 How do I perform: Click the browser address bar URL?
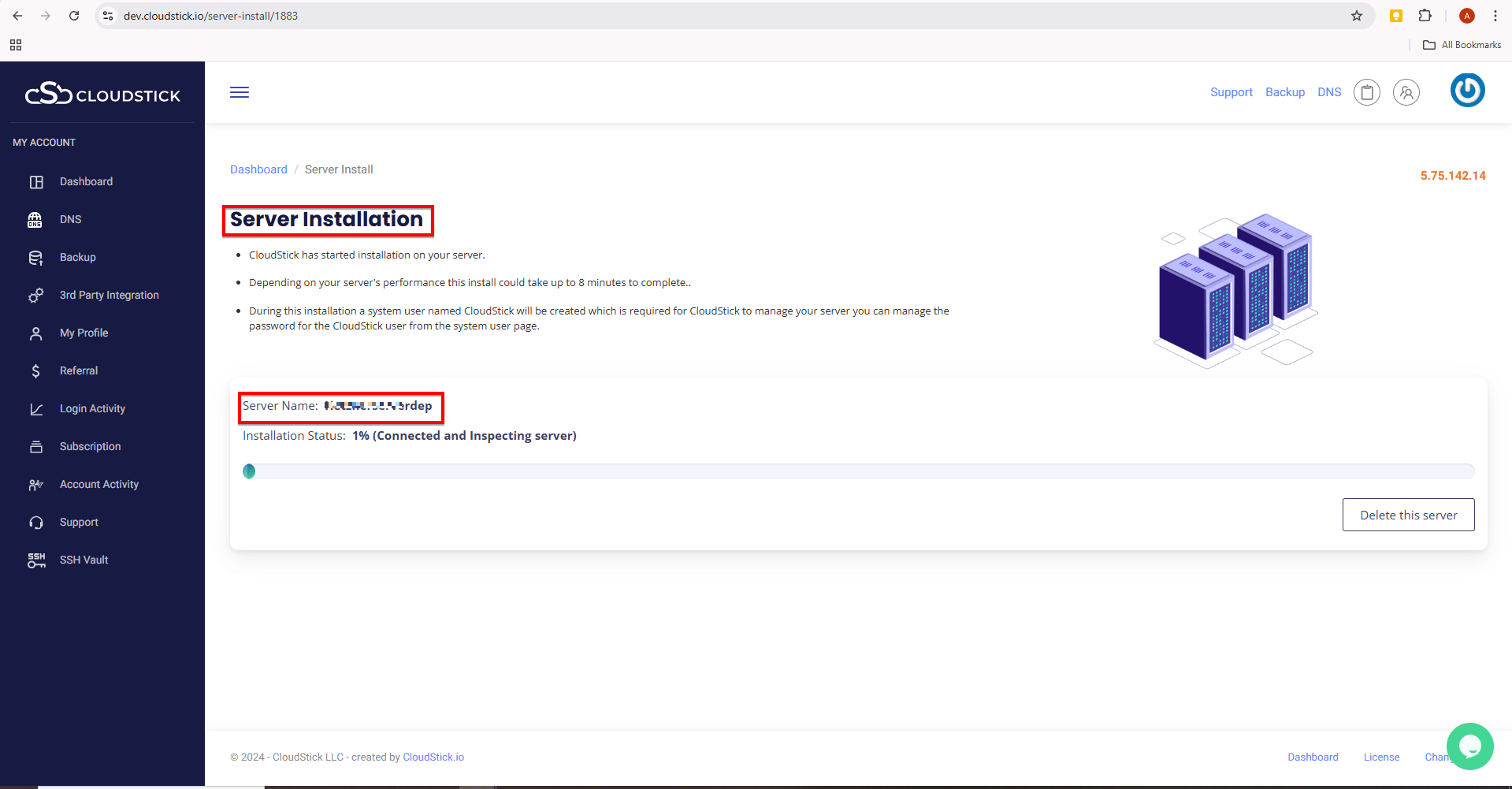(x=210, y=16)
